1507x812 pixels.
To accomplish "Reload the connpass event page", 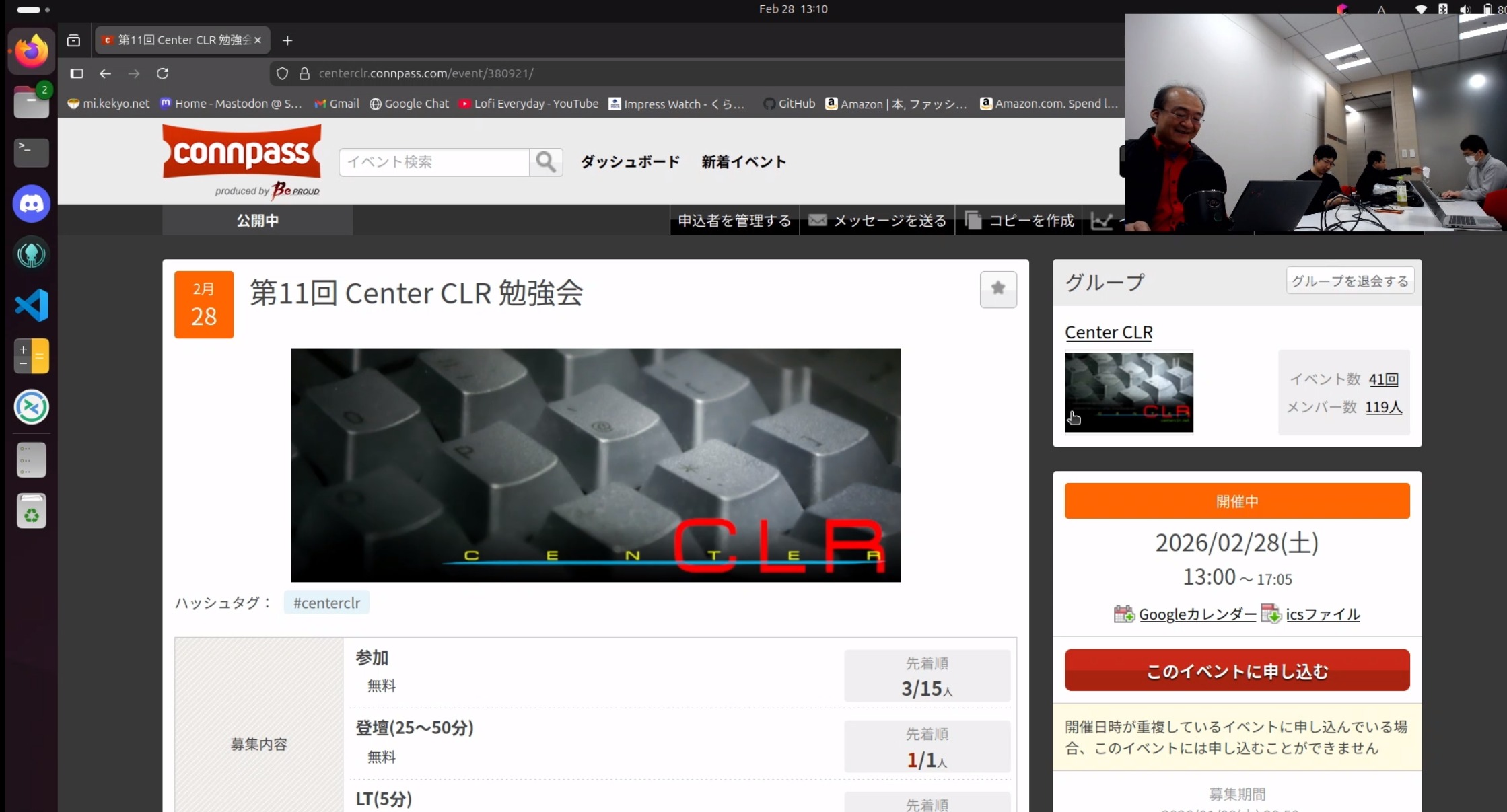I will click(163, 73).
